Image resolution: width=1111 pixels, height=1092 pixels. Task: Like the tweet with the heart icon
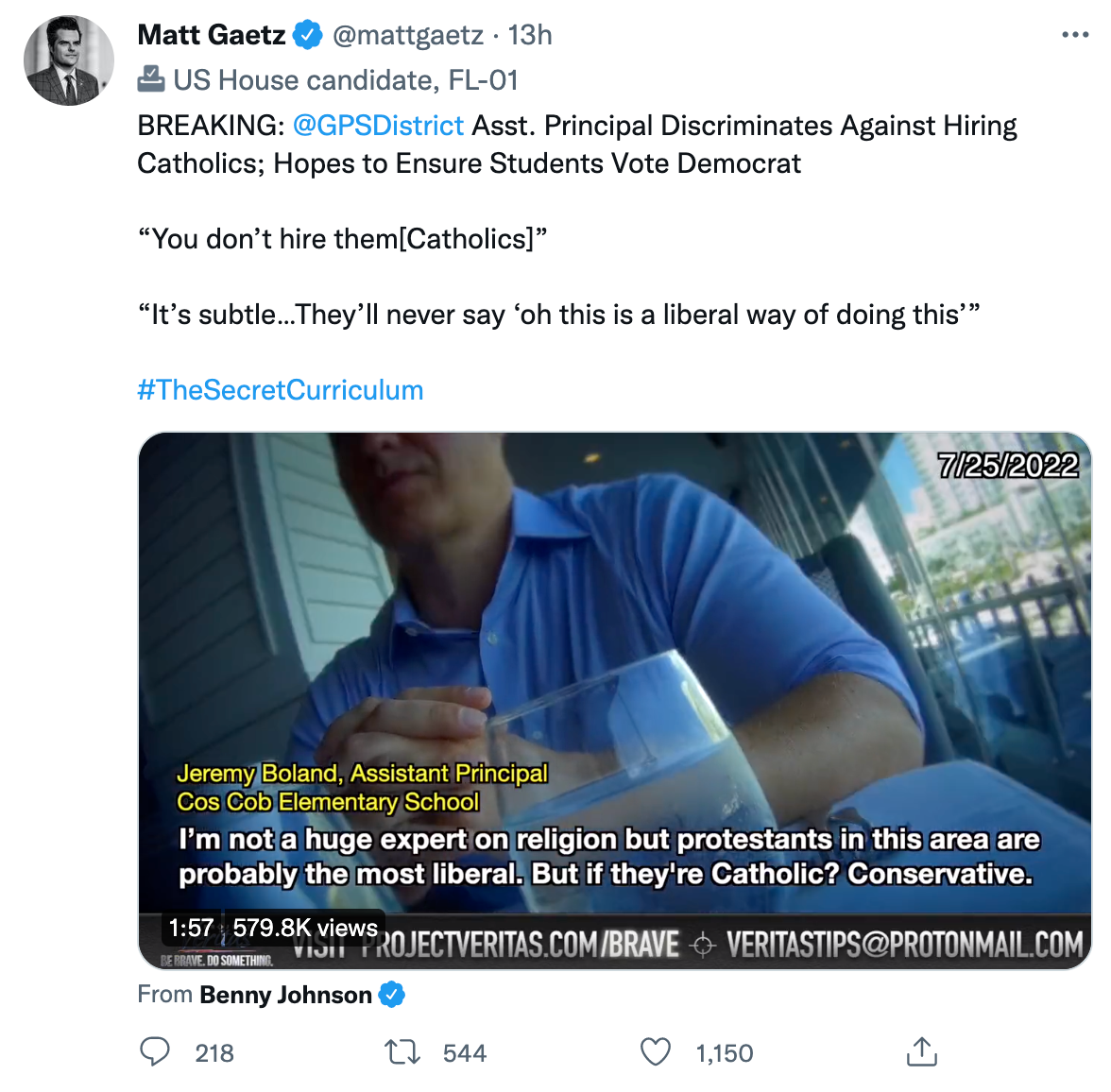656,1052
